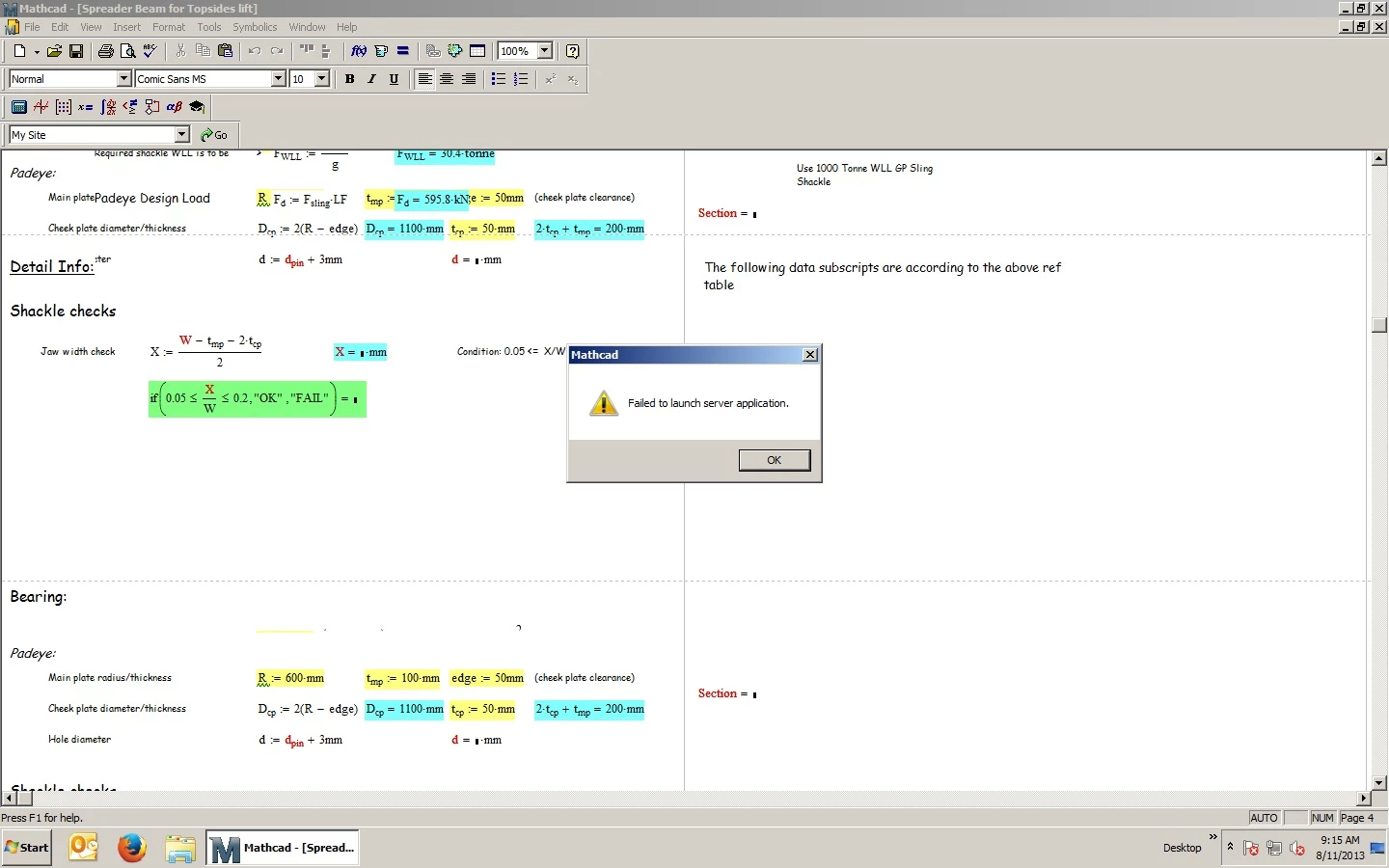
Task: Click the Align Across regions icon
Action: tap(307, 51)
